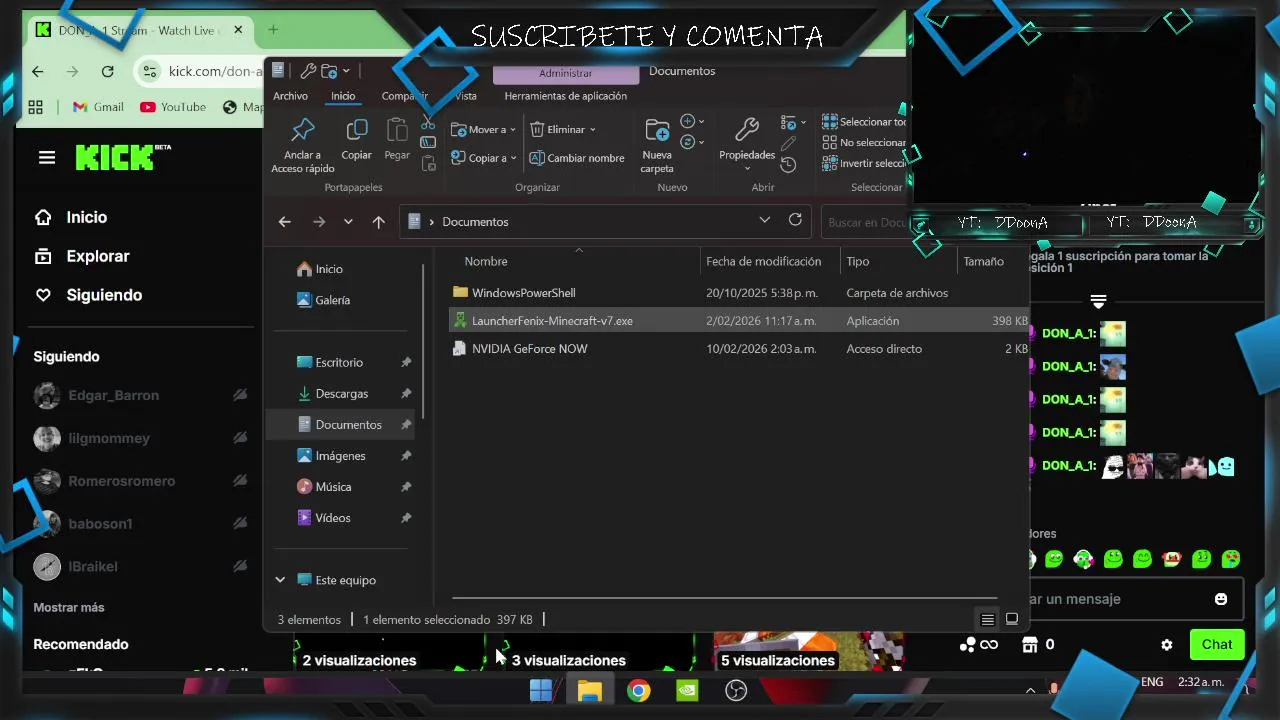Click Invertir selección
The image size is (1280, 720).
point(864,163)
